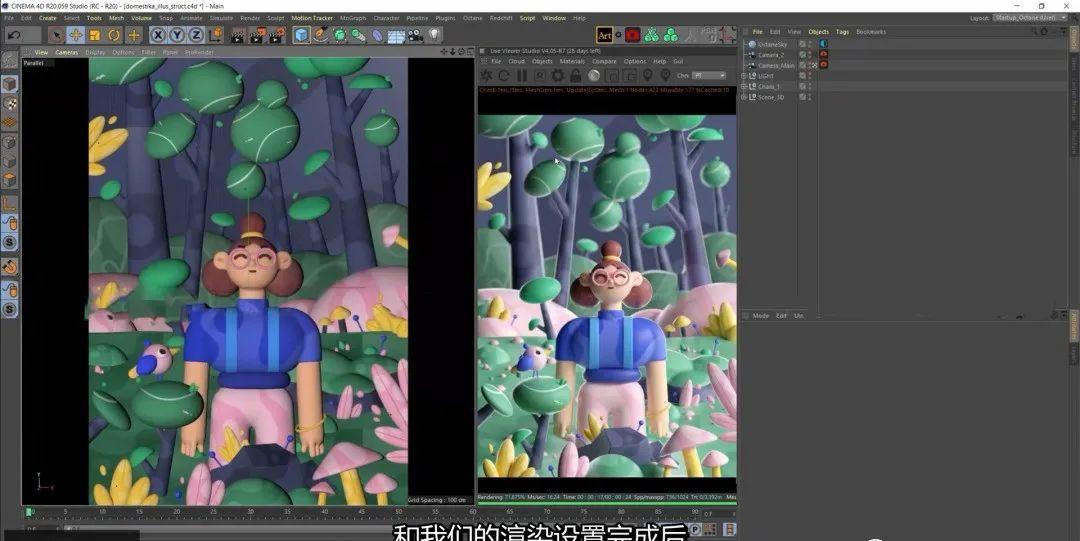Click the viewport maximize toggle icon
This screenshot has height=541, width=1080.
470,52
